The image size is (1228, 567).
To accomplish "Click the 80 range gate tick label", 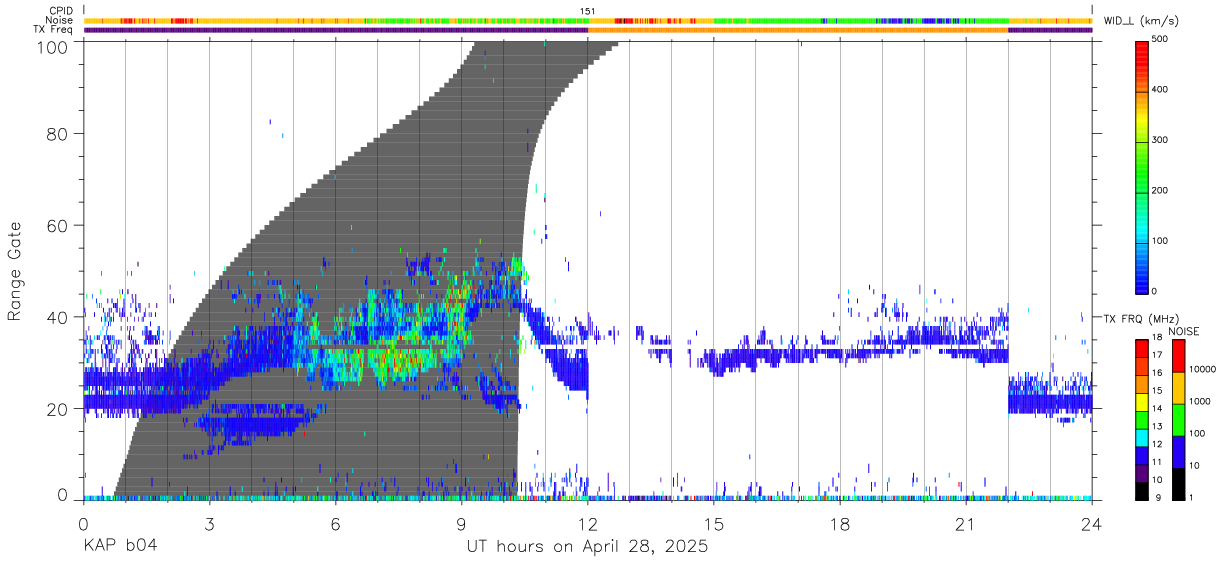I will (57, 133).
